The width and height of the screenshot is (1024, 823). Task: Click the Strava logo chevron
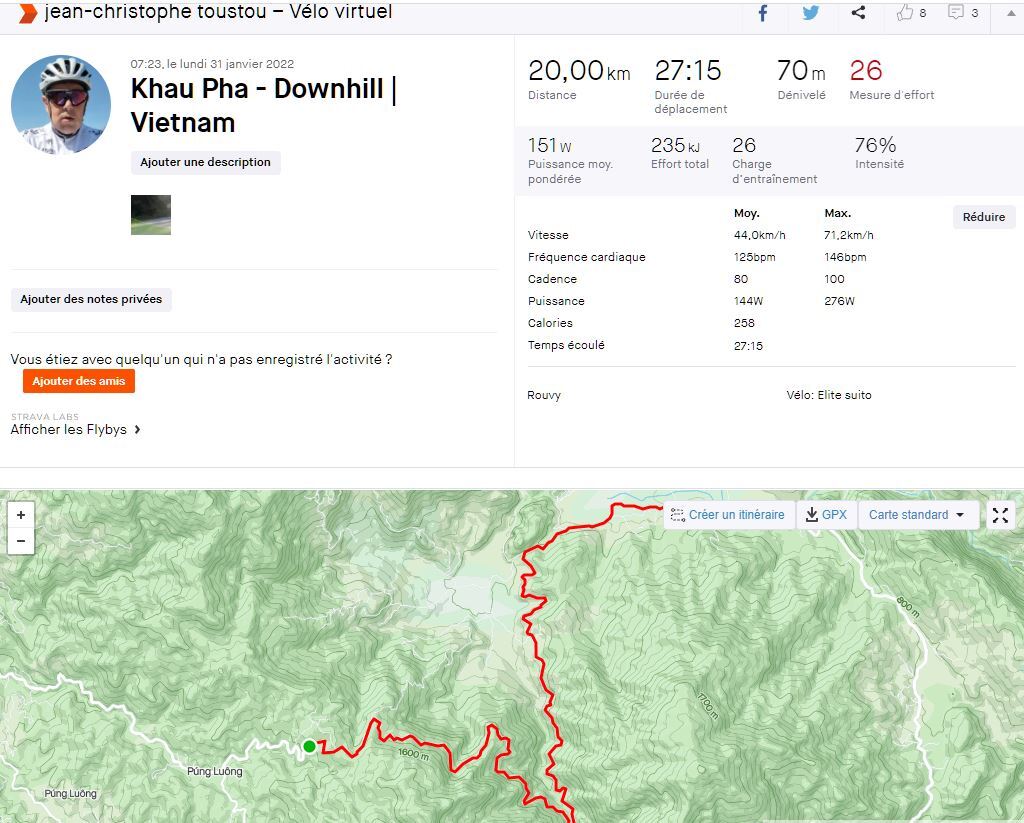pos(28,13)
